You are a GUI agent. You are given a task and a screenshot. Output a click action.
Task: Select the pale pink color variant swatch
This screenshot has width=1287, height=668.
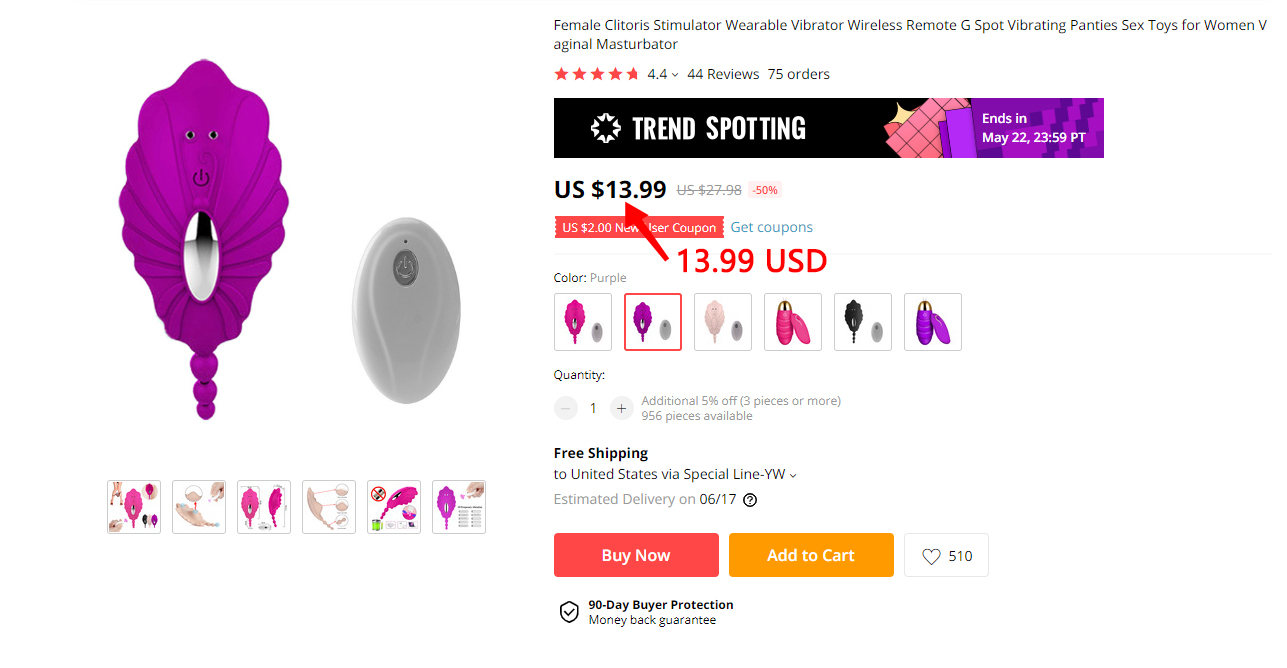coord(723,322)
